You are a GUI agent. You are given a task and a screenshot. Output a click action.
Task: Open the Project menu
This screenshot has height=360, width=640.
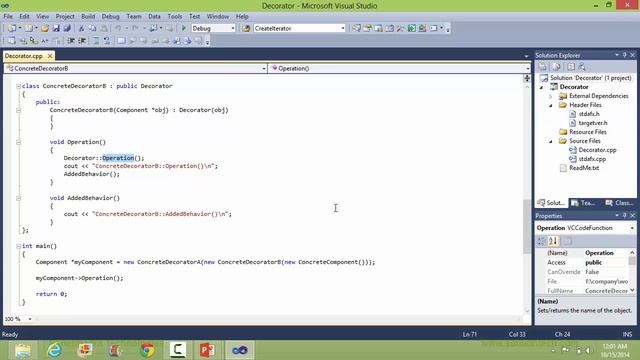tap(65, 16)
